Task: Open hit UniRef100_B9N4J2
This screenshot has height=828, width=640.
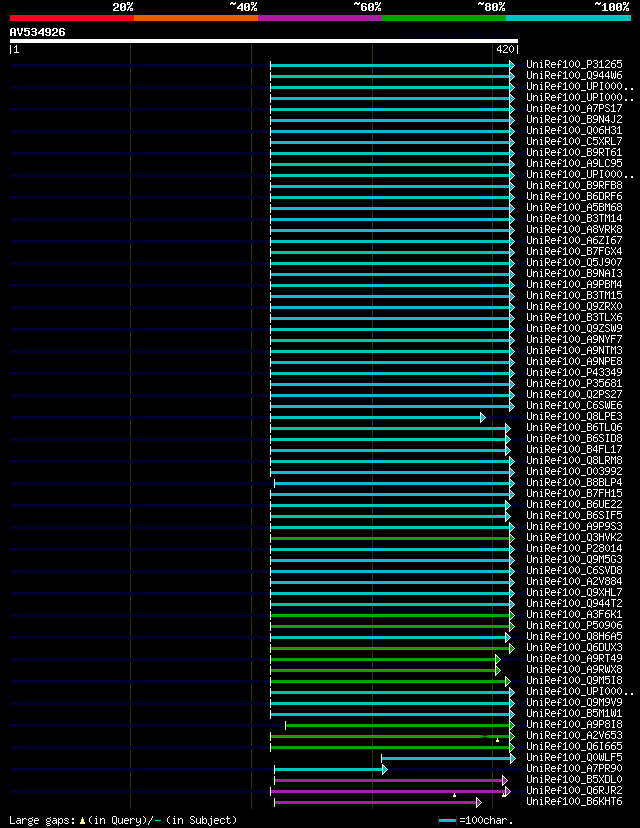Action: coord(574,119)
